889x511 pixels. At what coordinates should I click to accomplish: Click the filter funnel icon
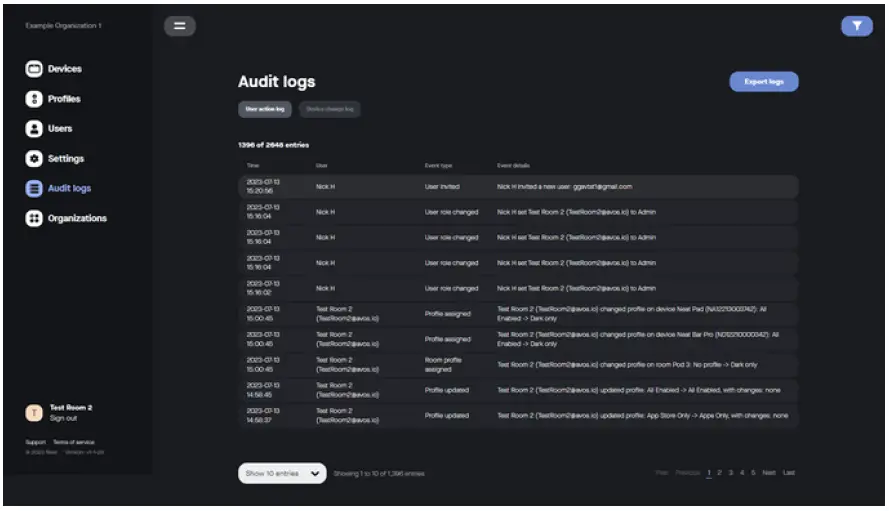click(856, 26)
